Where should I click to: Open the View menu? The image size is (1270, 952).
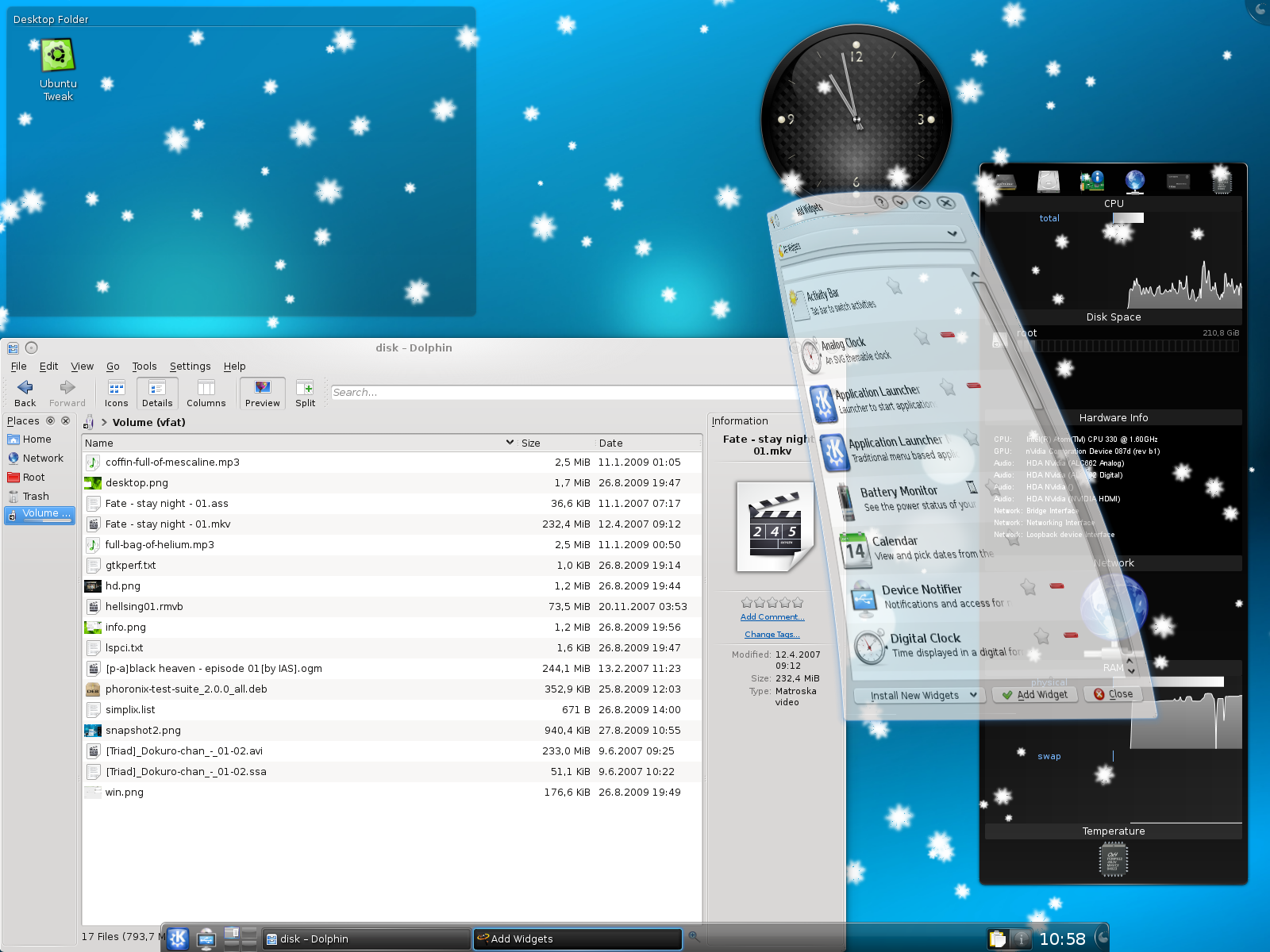(x=83, y=366)
